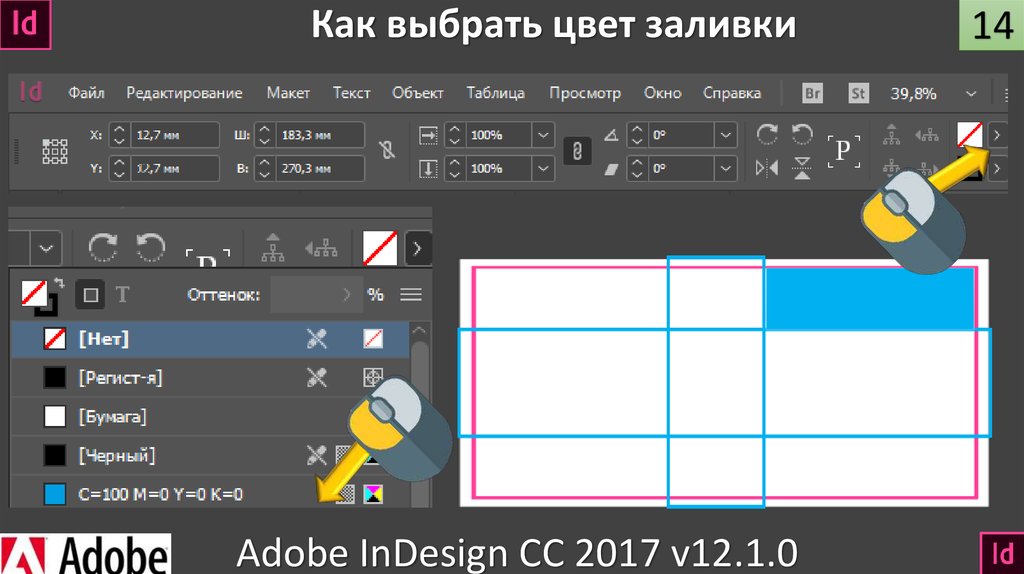Toggle constrain proportions for width and height
The height and width of the screenshot is (574, 1024).
point(387,151)
